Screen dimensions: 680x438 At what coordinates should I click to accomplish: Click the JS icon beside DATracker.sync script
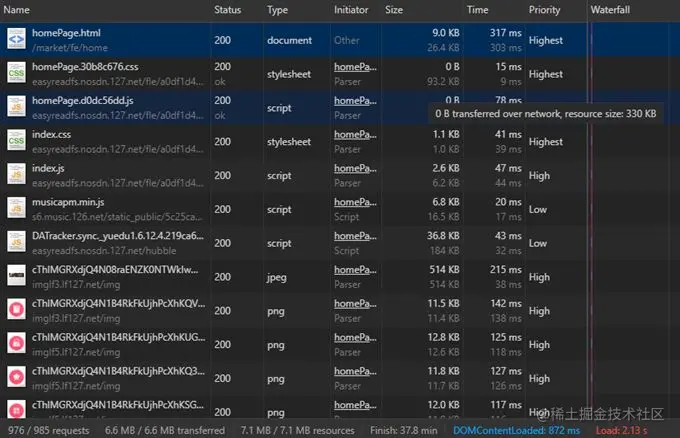[16, 242]
